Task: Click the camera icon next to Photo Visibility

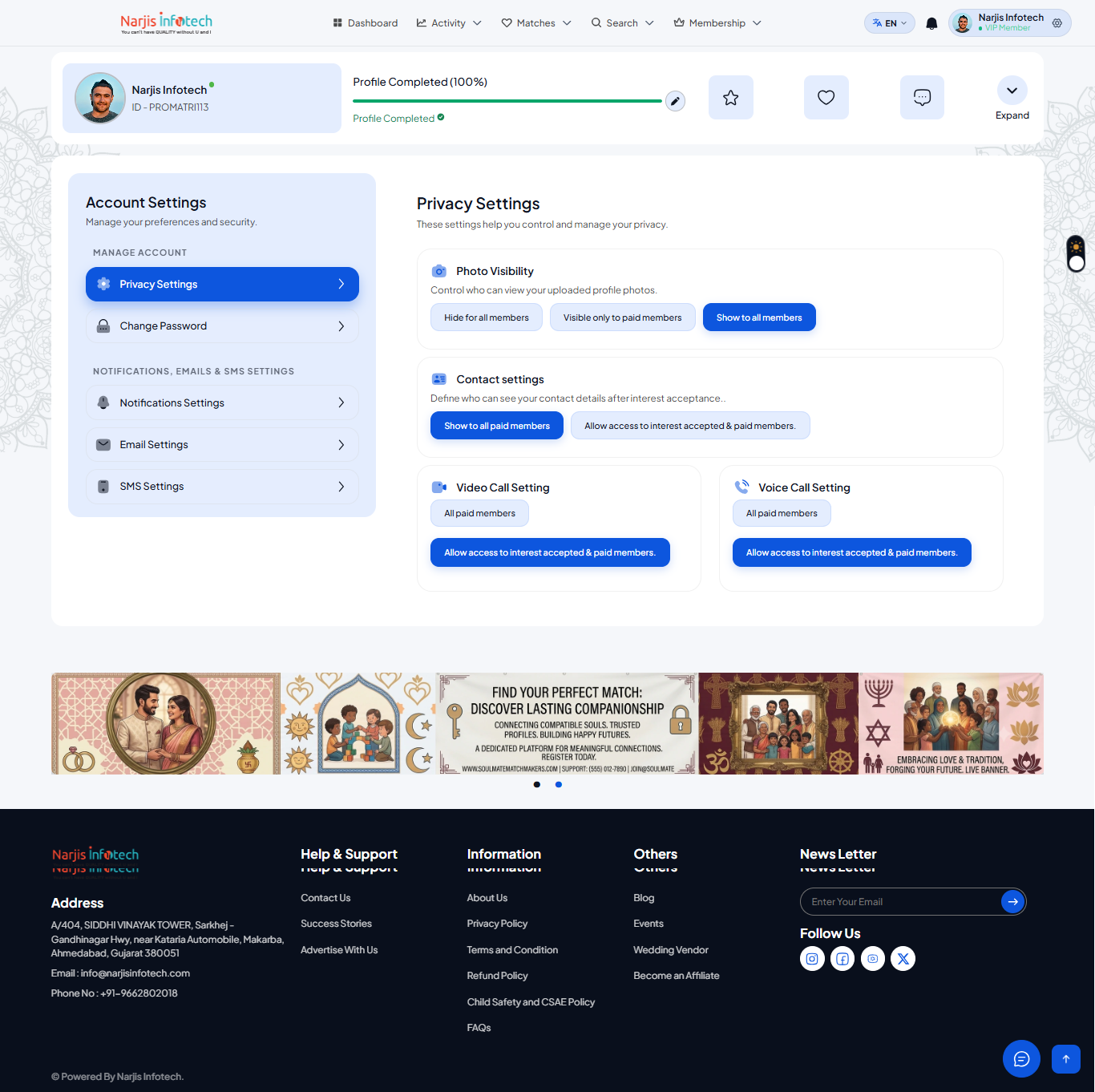Action: pyautogui.click(x=439, y=271)
